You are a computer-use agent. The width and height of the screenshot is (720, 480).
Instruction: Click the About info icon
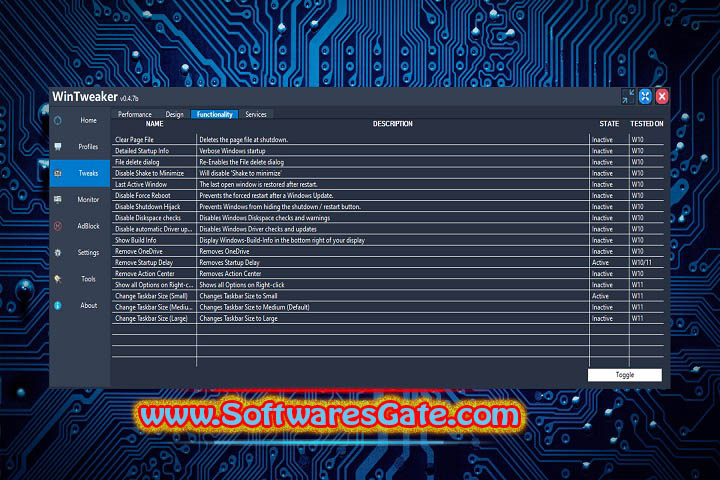click(58, 305)
